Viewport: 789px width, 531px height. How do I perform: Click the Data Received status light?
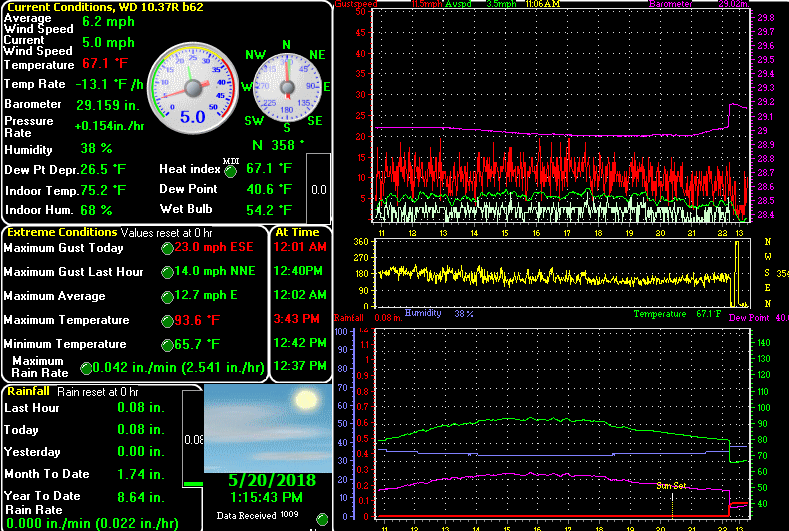[322, 519]
